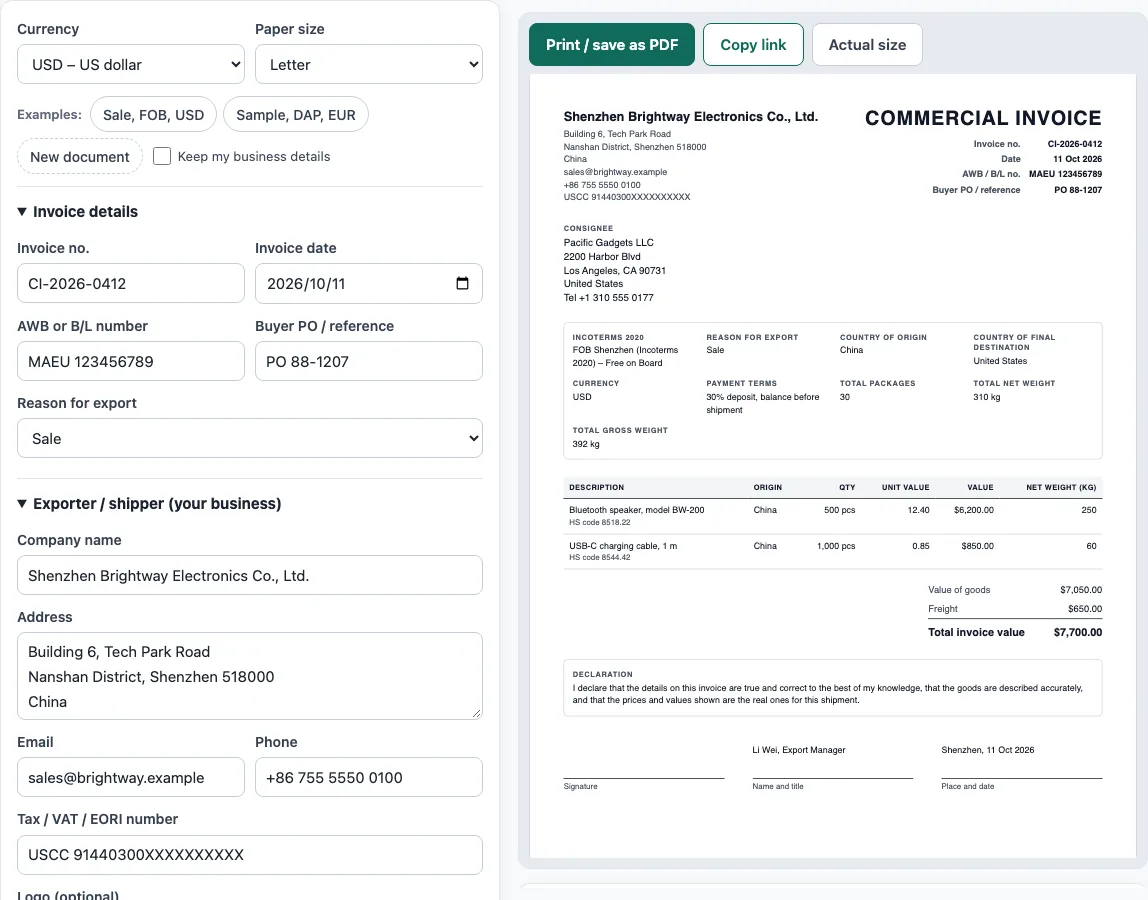Click the $6,200.00 value cell
Image resolution: width=1148 pixels, height=900 pixels.
974,510
